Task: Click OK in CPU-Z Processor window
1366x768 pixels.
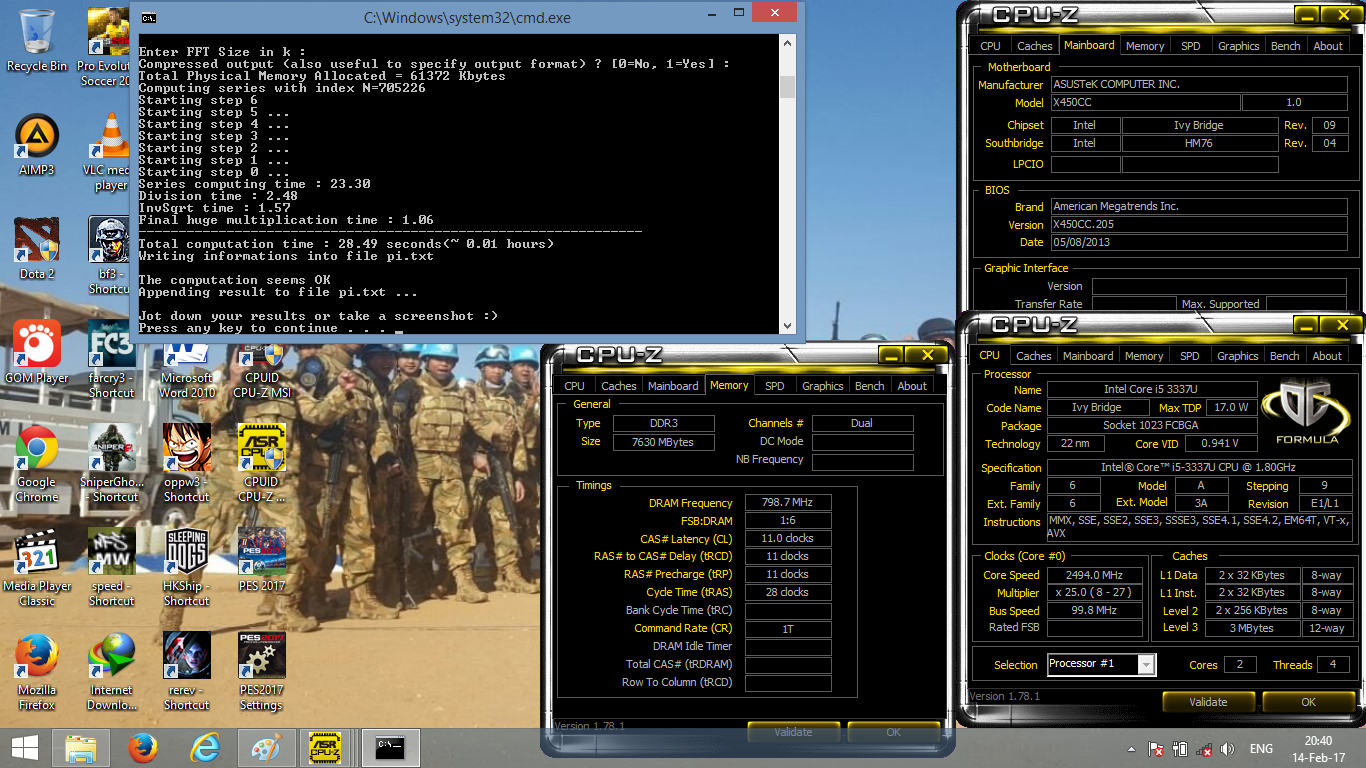Action: (1308, 702)
